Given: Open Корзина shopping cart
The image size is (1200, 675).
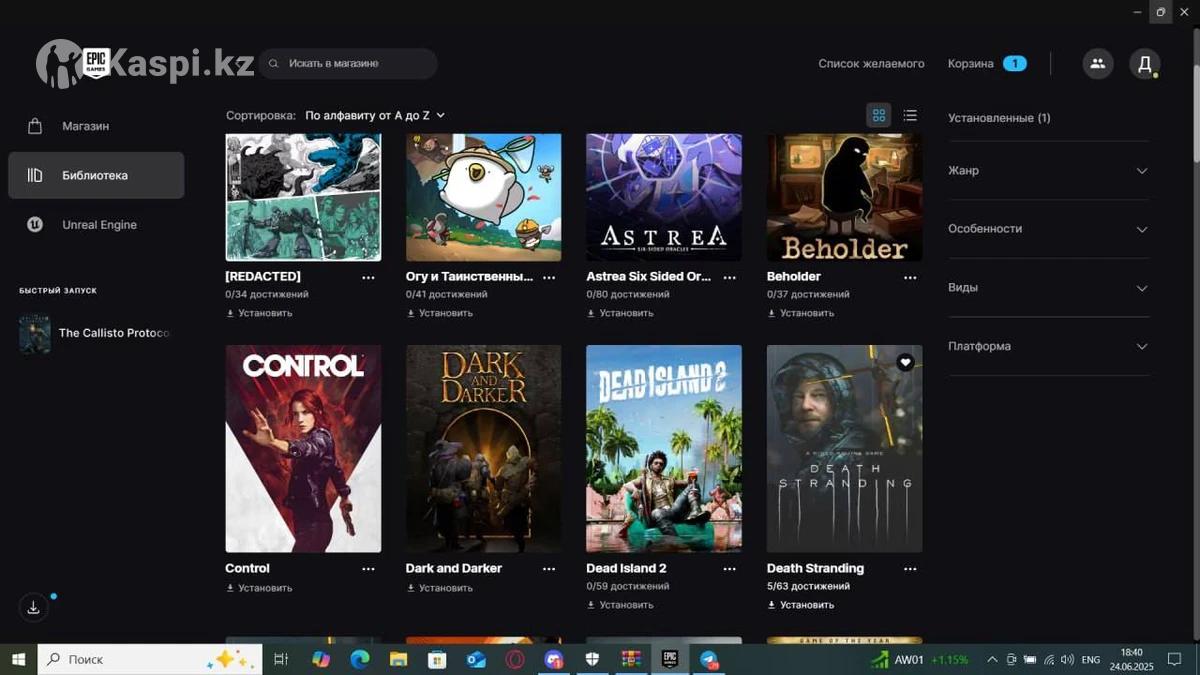Looking at the screenshot, I should point(987,63).
